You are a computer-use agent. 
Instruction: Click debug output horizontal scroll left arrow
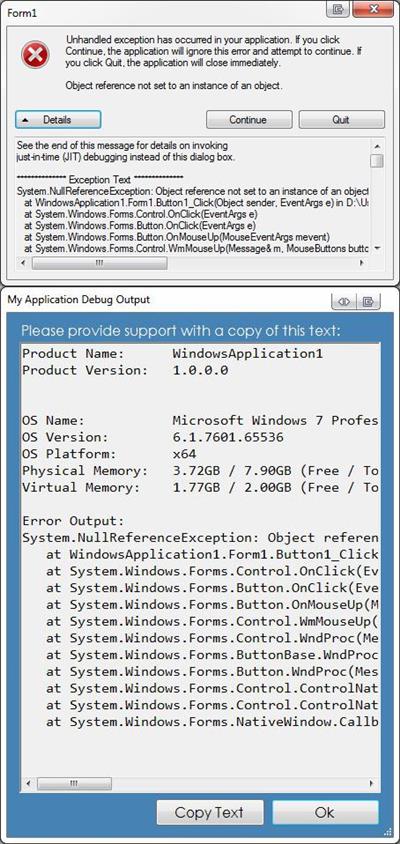(29, 783)
